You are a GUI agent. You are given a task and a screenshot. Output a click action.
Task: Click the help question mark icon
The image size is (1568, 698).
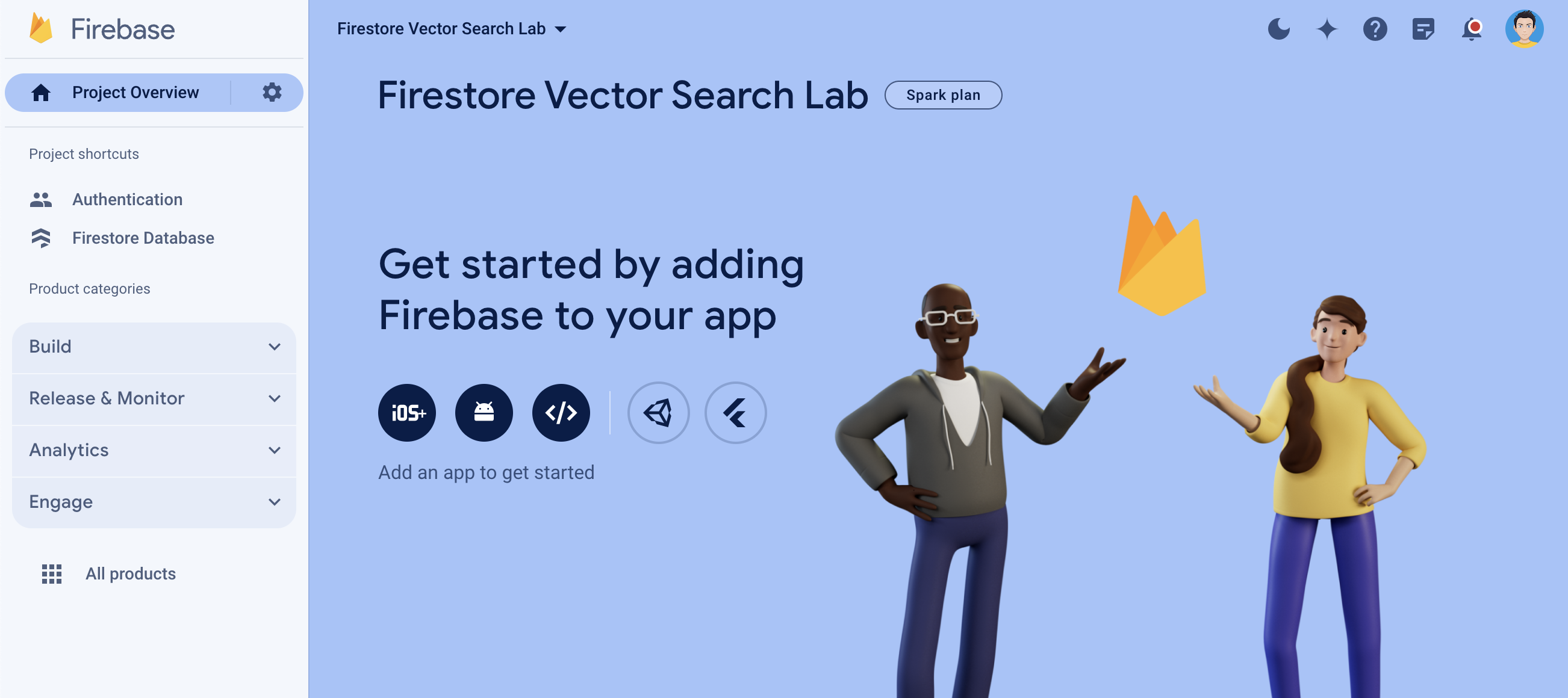pos(1375,28)
